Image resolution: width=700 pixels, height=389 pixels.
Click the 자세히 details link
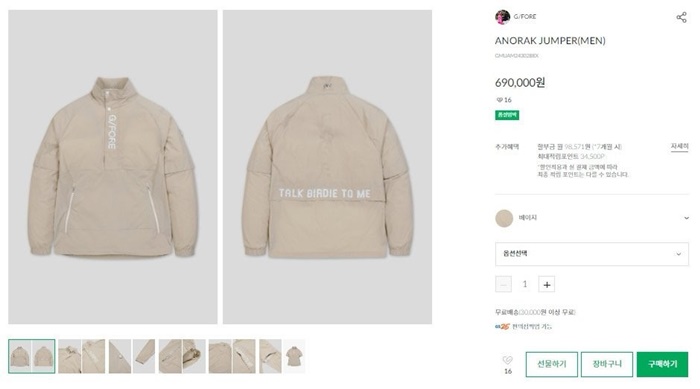click(679, 146)
